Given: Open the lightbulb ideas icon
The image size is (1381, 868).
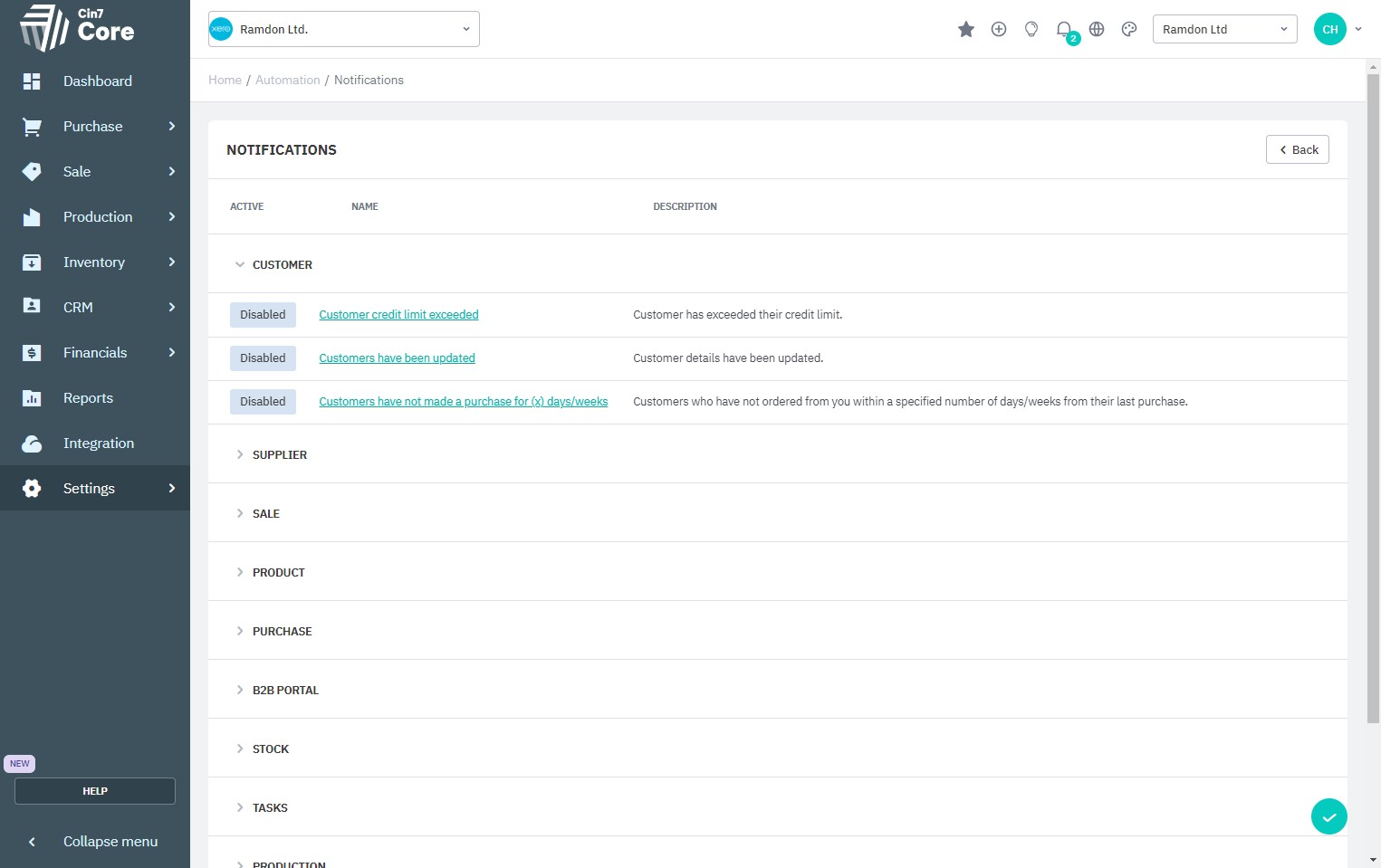Looking at the screenshot, I should coord(1031,29).
